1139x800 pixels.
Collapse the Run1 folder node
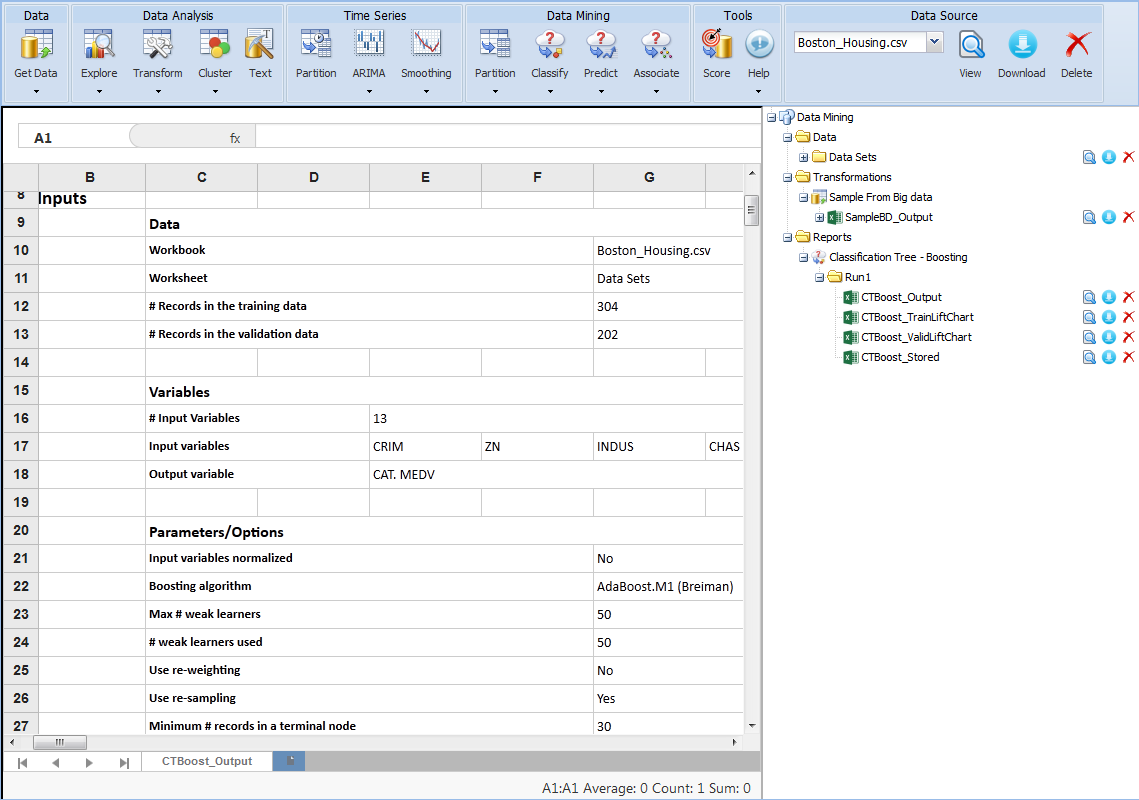(x=820, y=277)
